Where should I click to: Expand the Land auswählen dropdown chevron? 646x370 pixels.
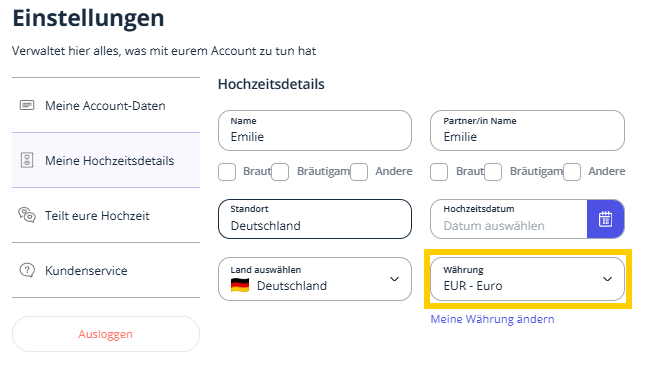tap(394, 279)
